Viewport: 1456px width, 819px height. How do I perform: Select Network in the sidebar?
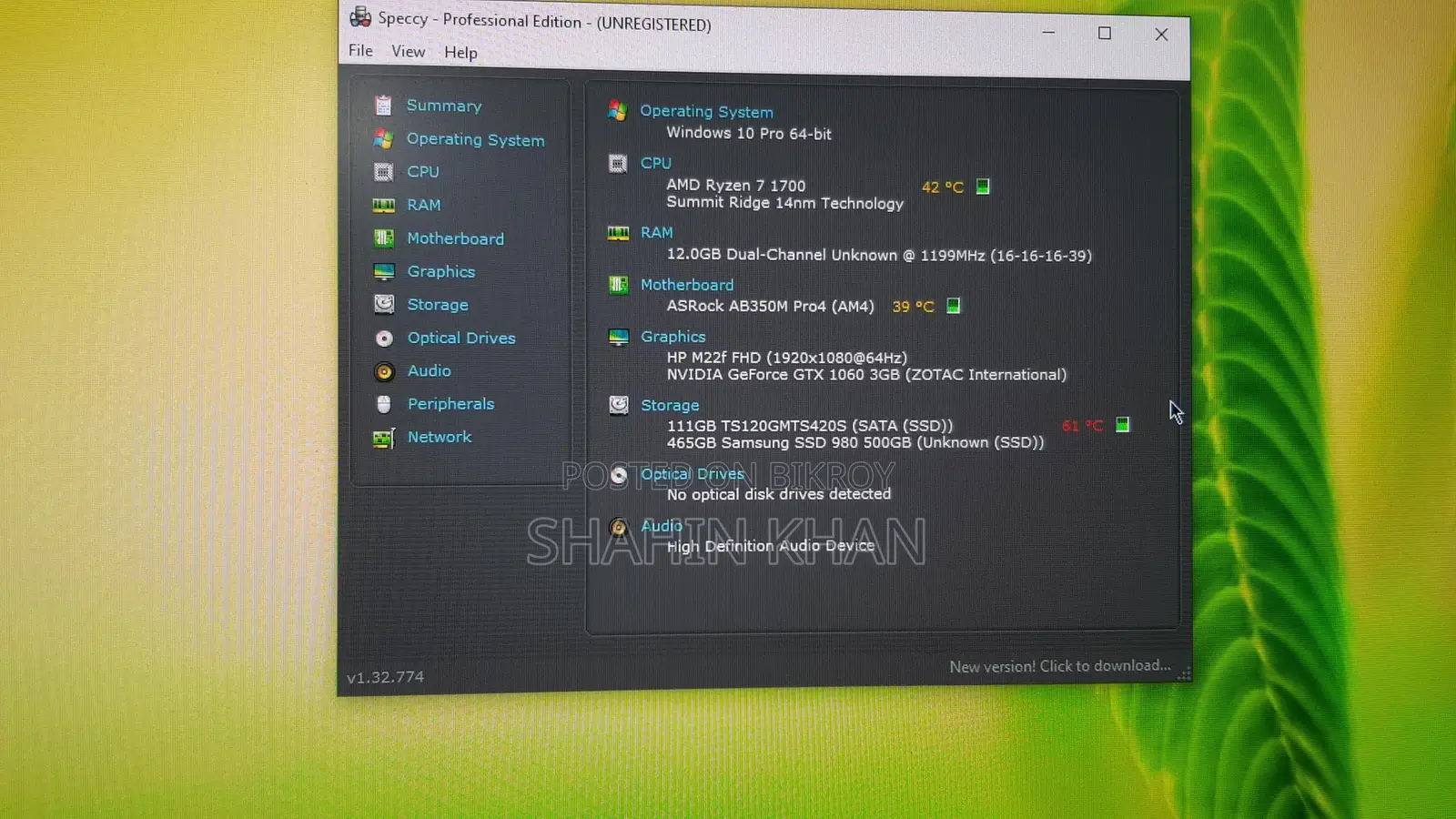(x=440, y=438)
